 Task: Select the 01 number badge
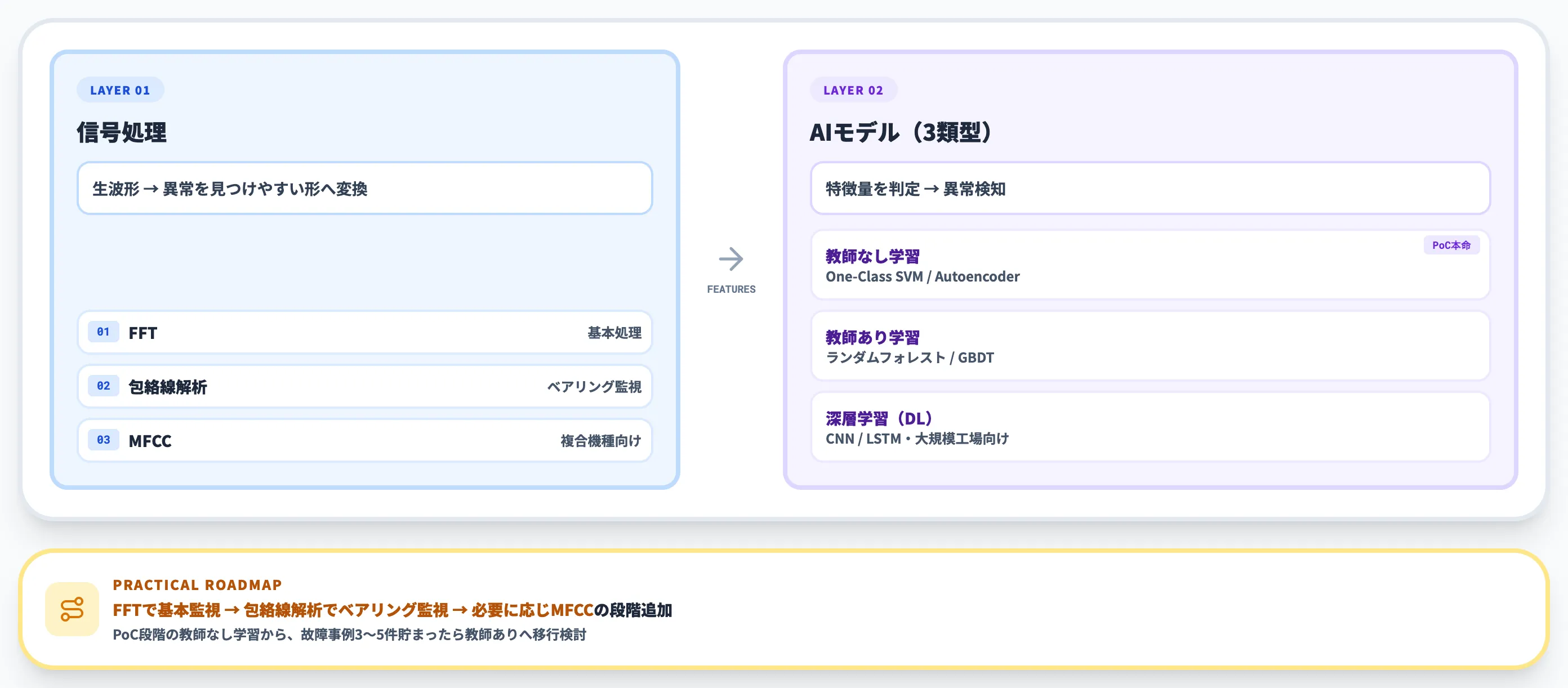tap(104, 332)
